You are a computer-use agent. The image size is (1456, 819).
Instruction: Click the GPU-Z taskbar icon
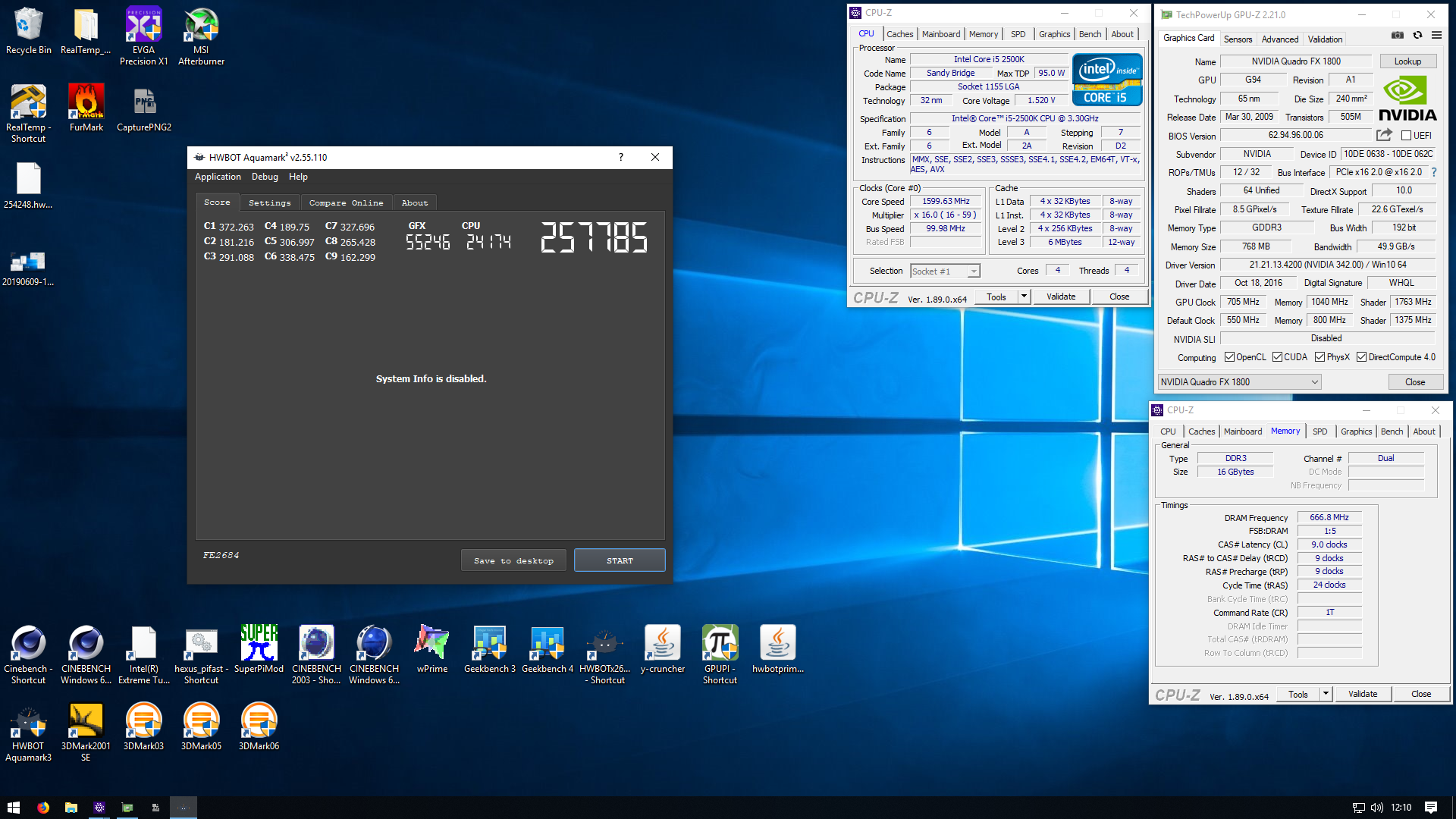[127, 808]
